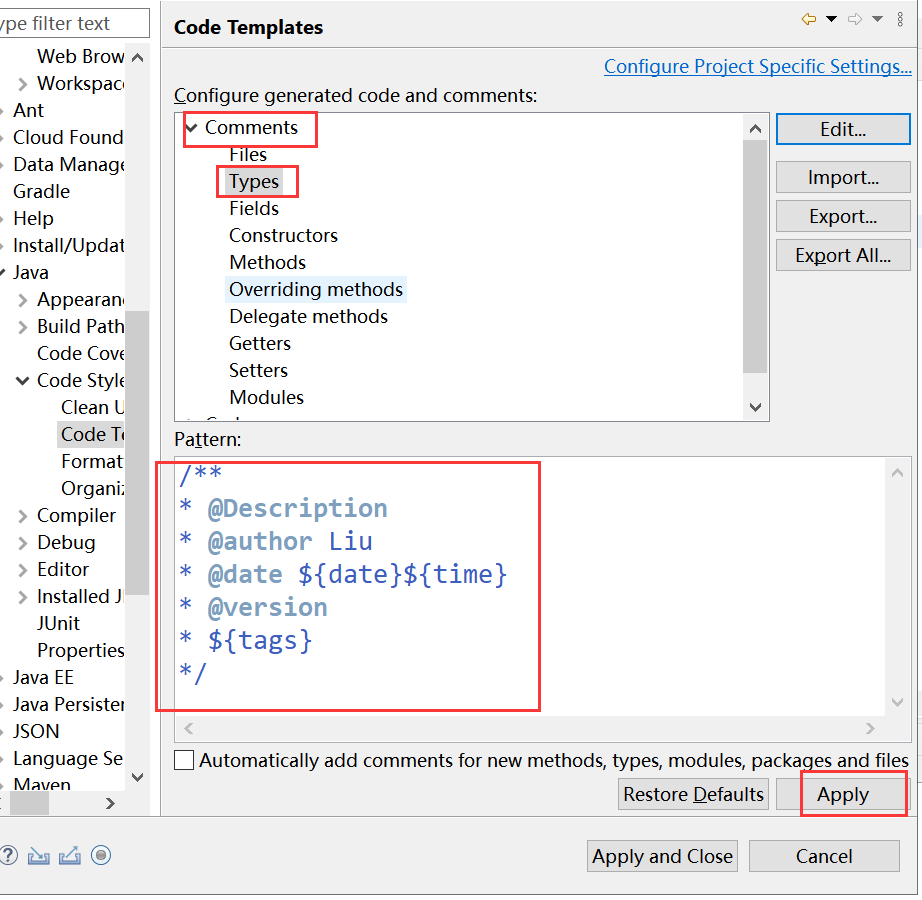922x900 pixels.
Task: Click the export preferences icon
Action: click(69, 856)
